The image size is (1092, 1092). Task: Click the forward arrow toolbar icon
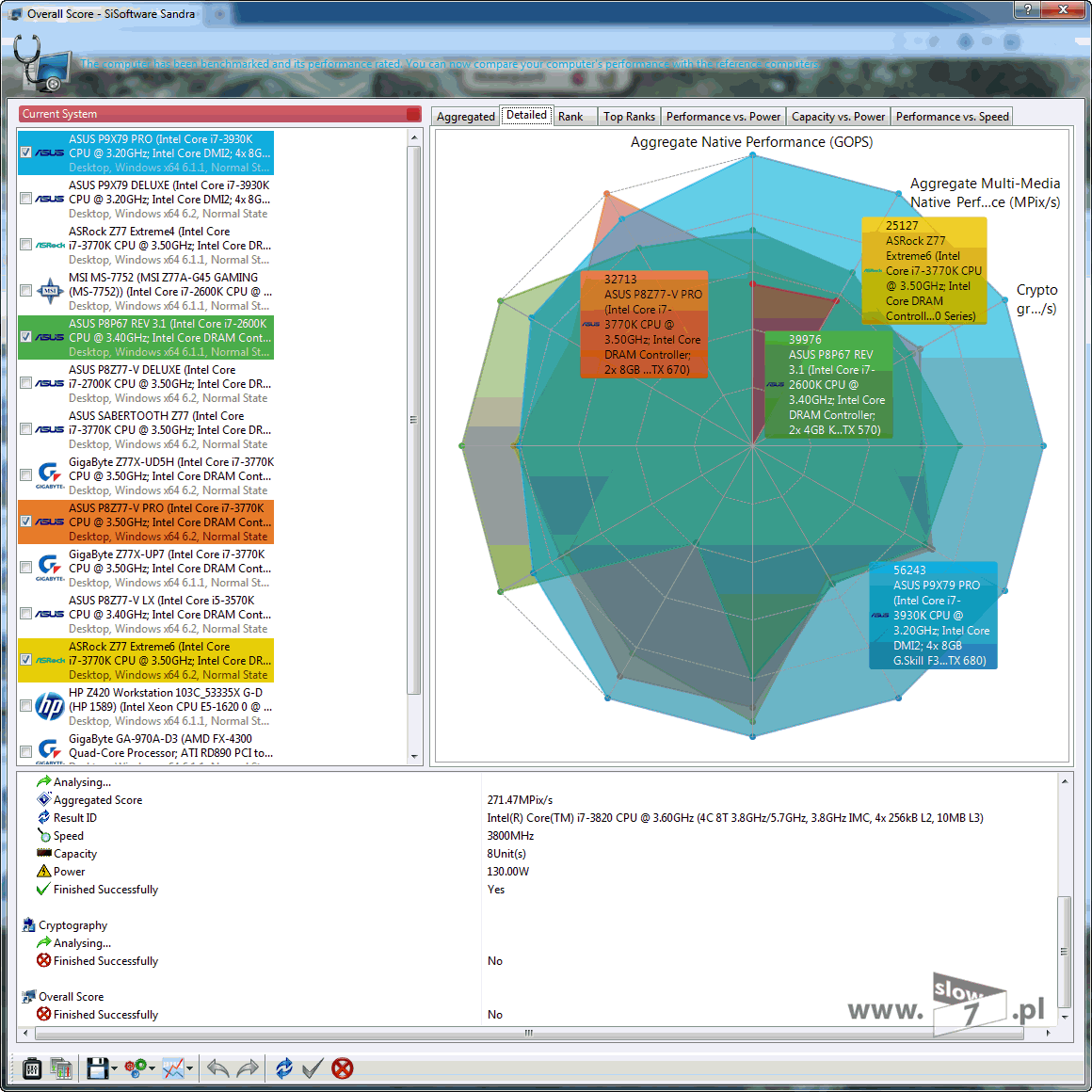pos(248,1068)
